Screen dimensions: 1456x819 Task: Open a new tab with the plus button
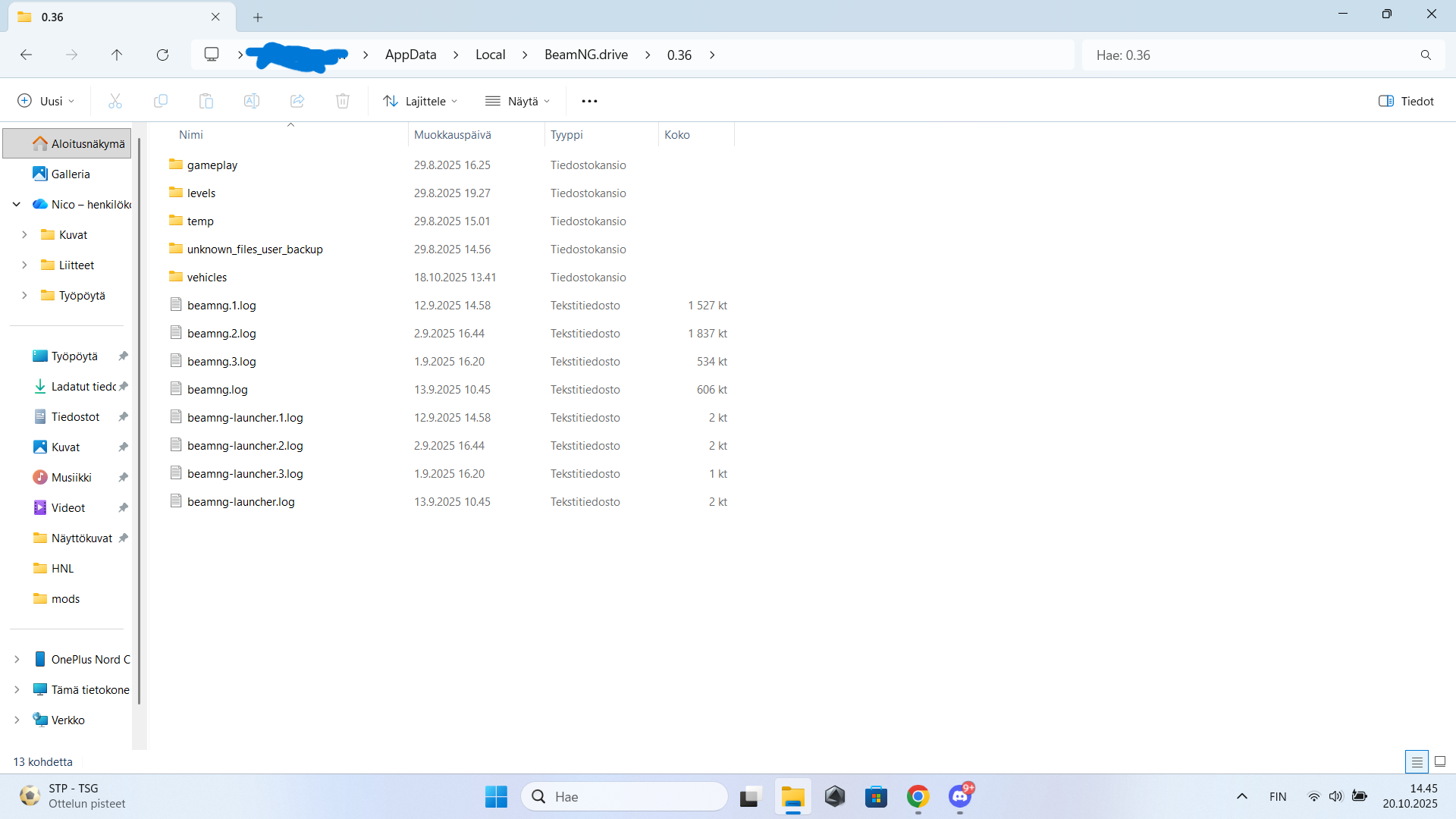[258, 17]
